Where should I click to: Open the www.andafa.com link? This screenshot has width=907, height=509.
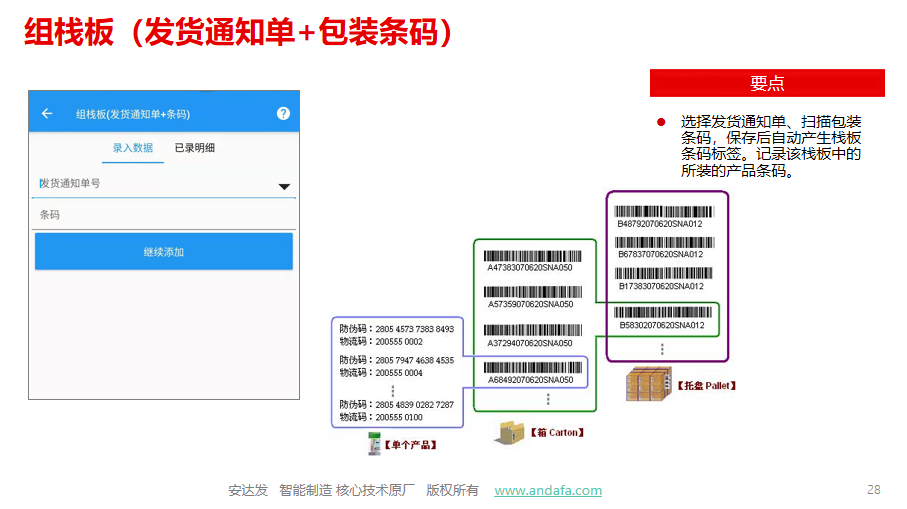pyautogui.click(x=548, y=491)
